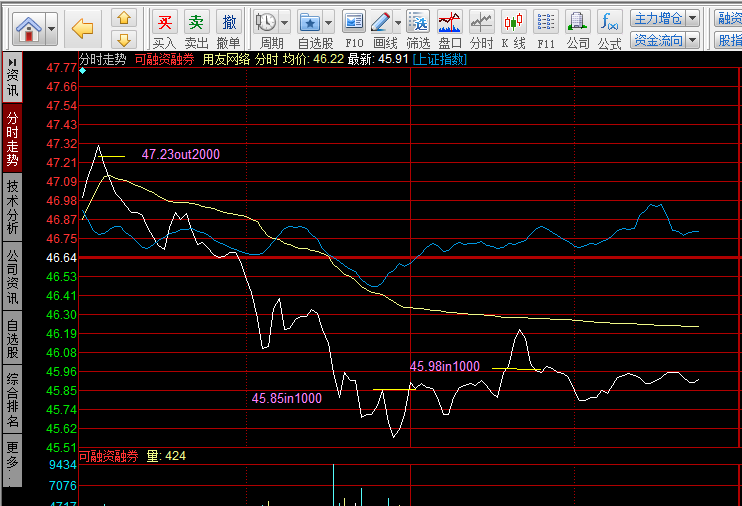Click the 45.51 bottom price label
Screen dimensions: 742x506
click(x=62, y=447)
